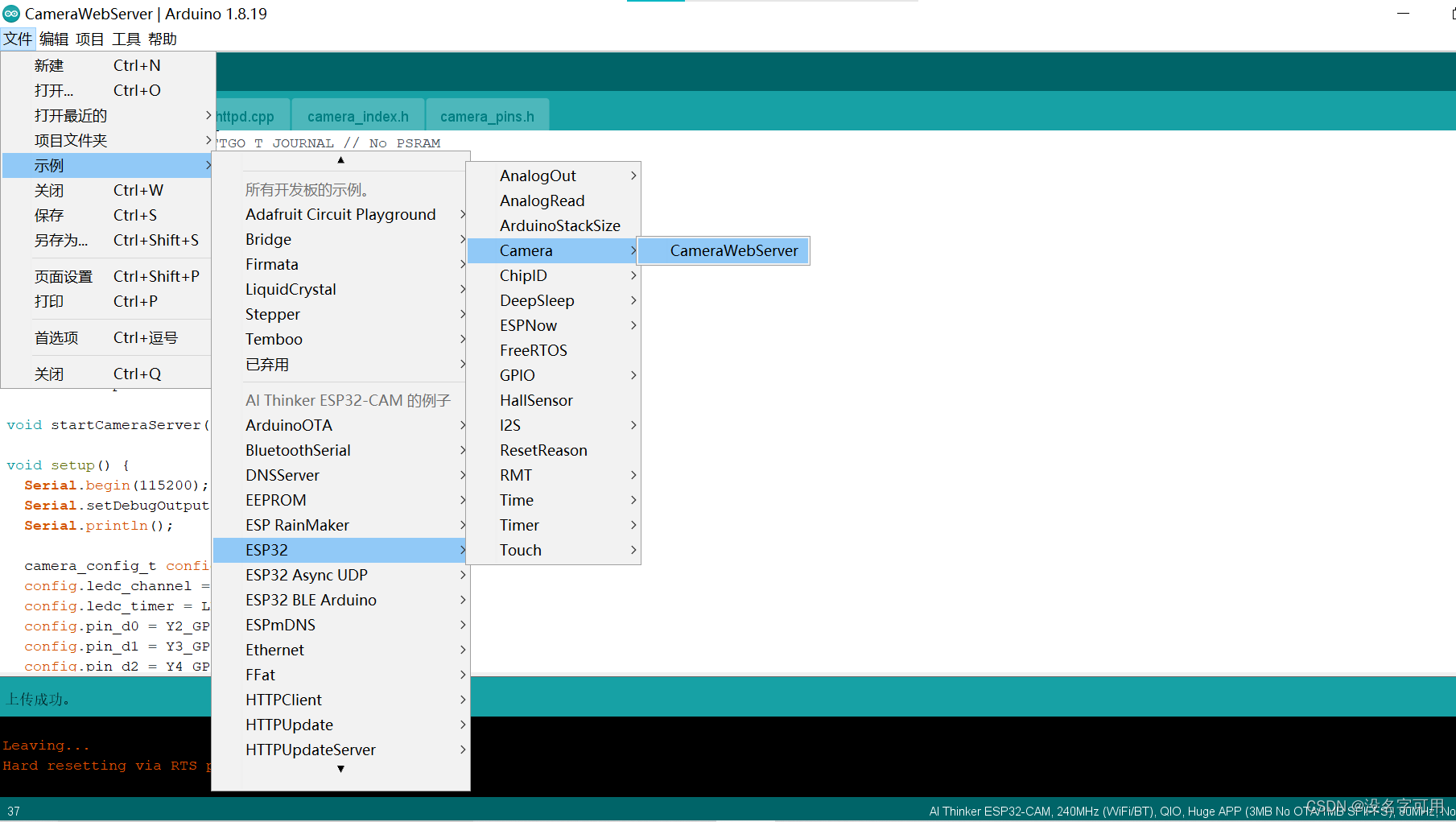Image resolution: width=1456 pixels, height=822 pixels.
Task: Expand Ethernet examples submenu
Action: click(341, 650)
